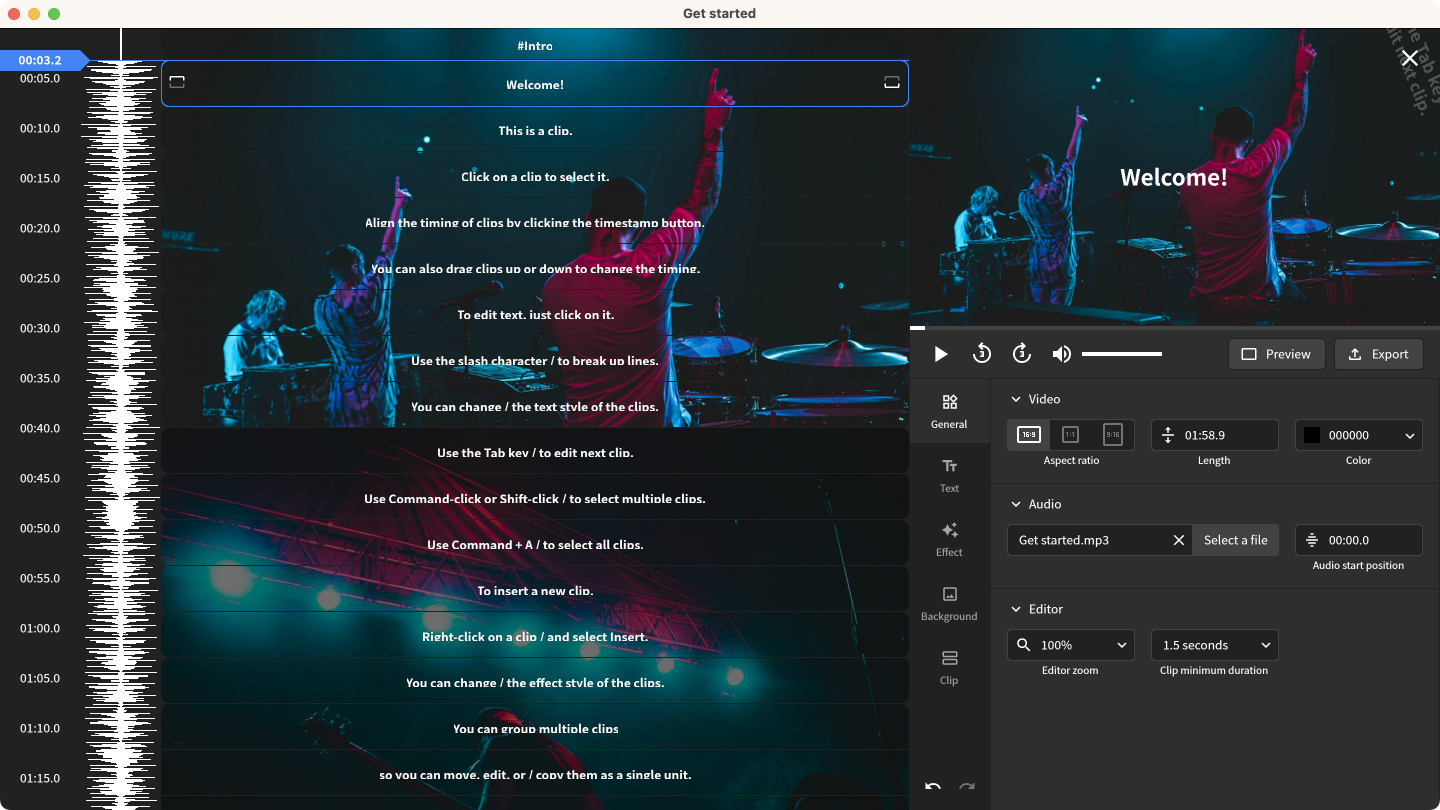Switch to the Text tab

(x=949, y=475)
